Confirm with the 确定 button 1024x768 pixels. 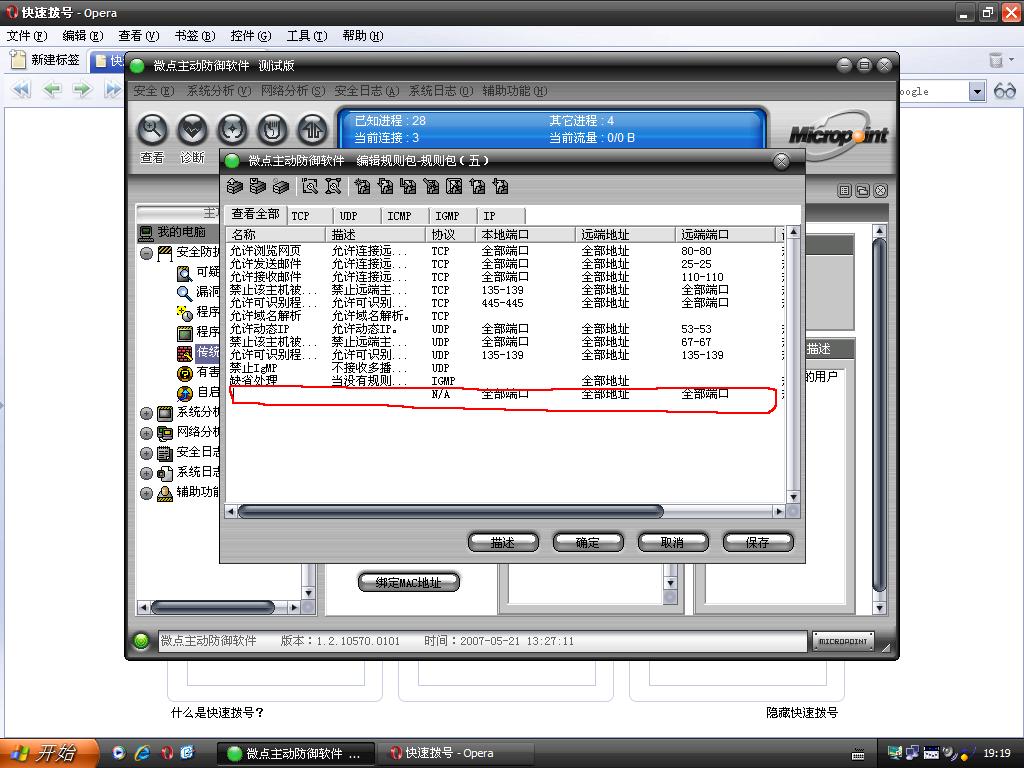pyautogui.click(x=588, y=542)
